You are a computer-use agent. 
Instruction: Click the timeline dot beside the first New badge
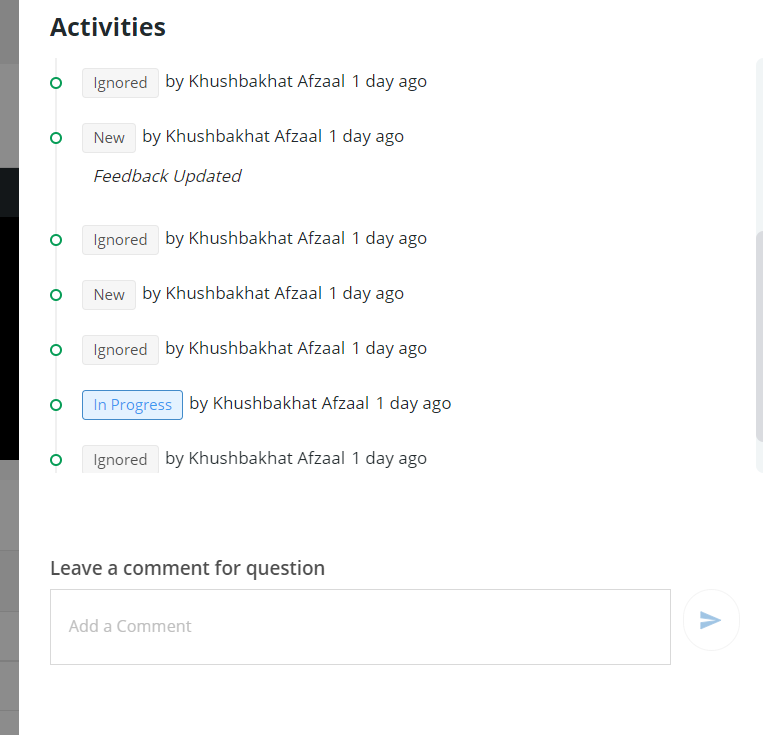point(56,138)
